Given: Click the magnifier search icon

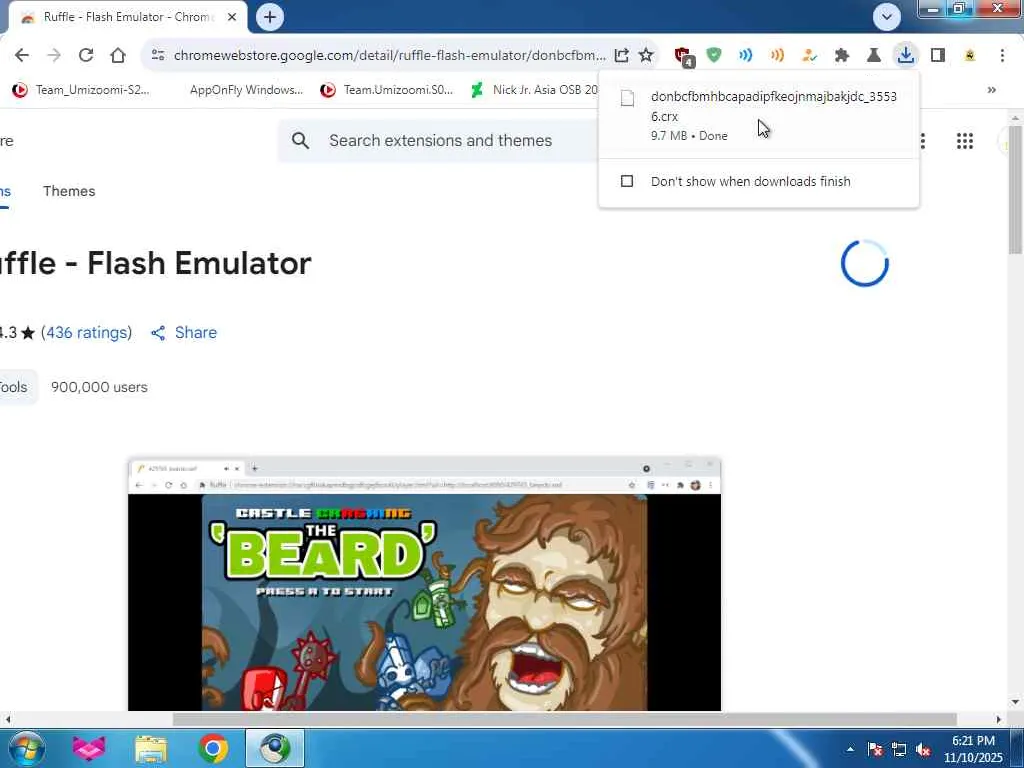Looking at the screenshot, I should 300,140.
